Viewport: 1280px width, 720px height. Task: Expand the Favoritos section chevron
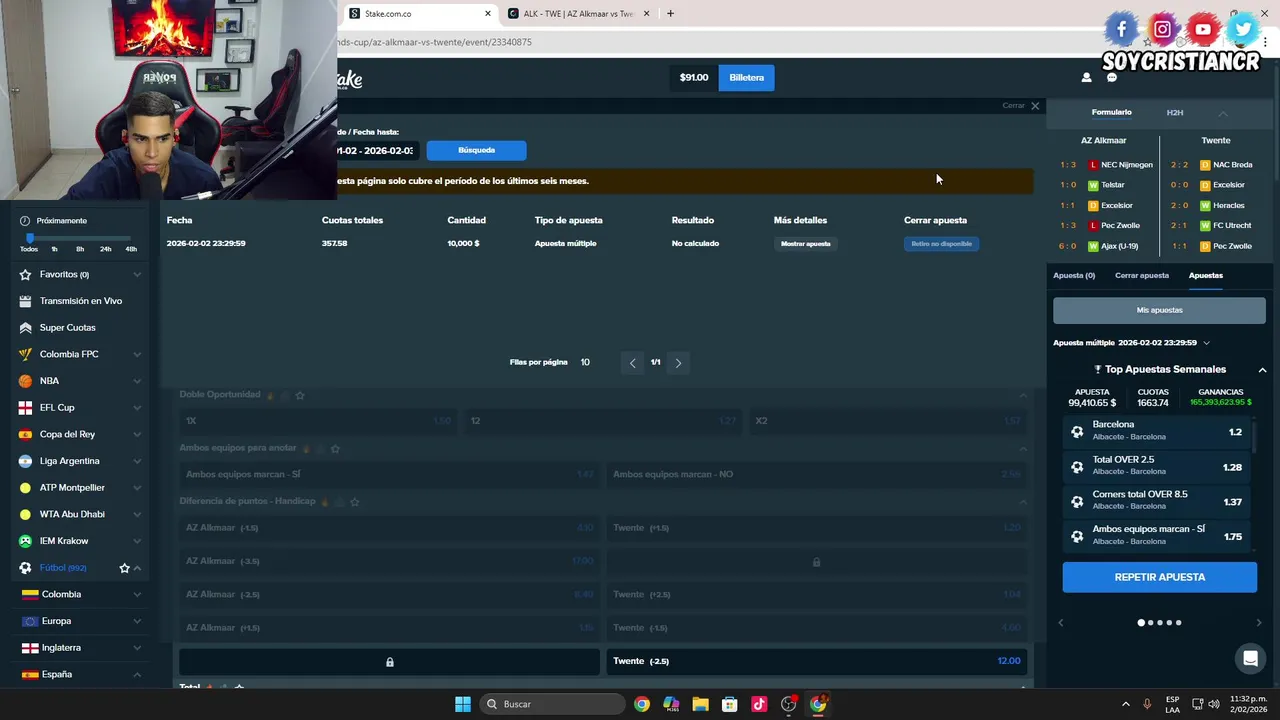[x=137, y=274]
